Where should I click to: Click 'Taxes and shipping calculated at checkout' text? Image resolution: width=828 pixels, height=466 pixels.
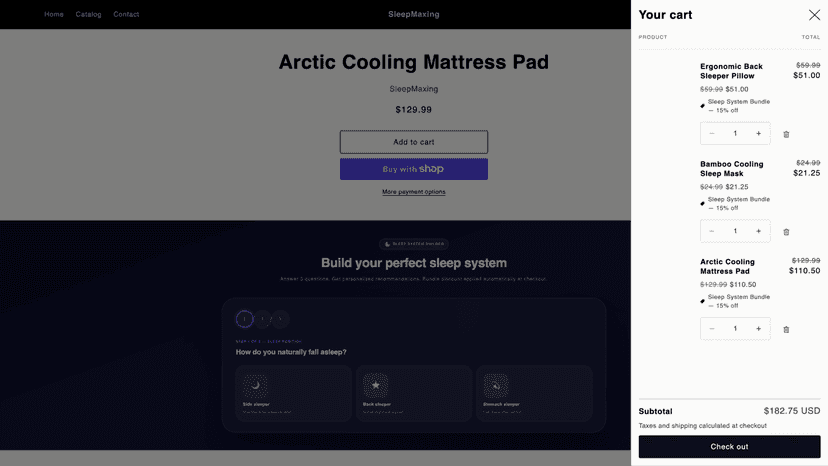pos(702,426)
